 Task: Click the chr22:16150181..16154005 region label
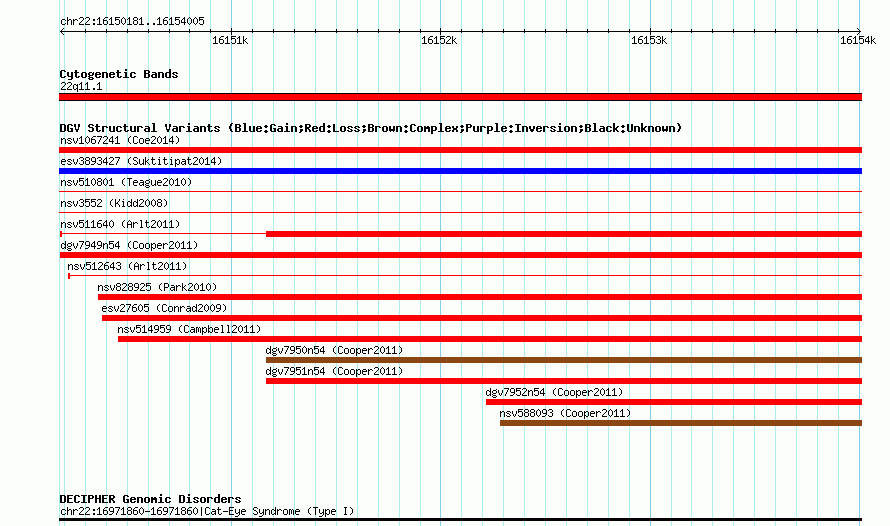coord(132,21)
